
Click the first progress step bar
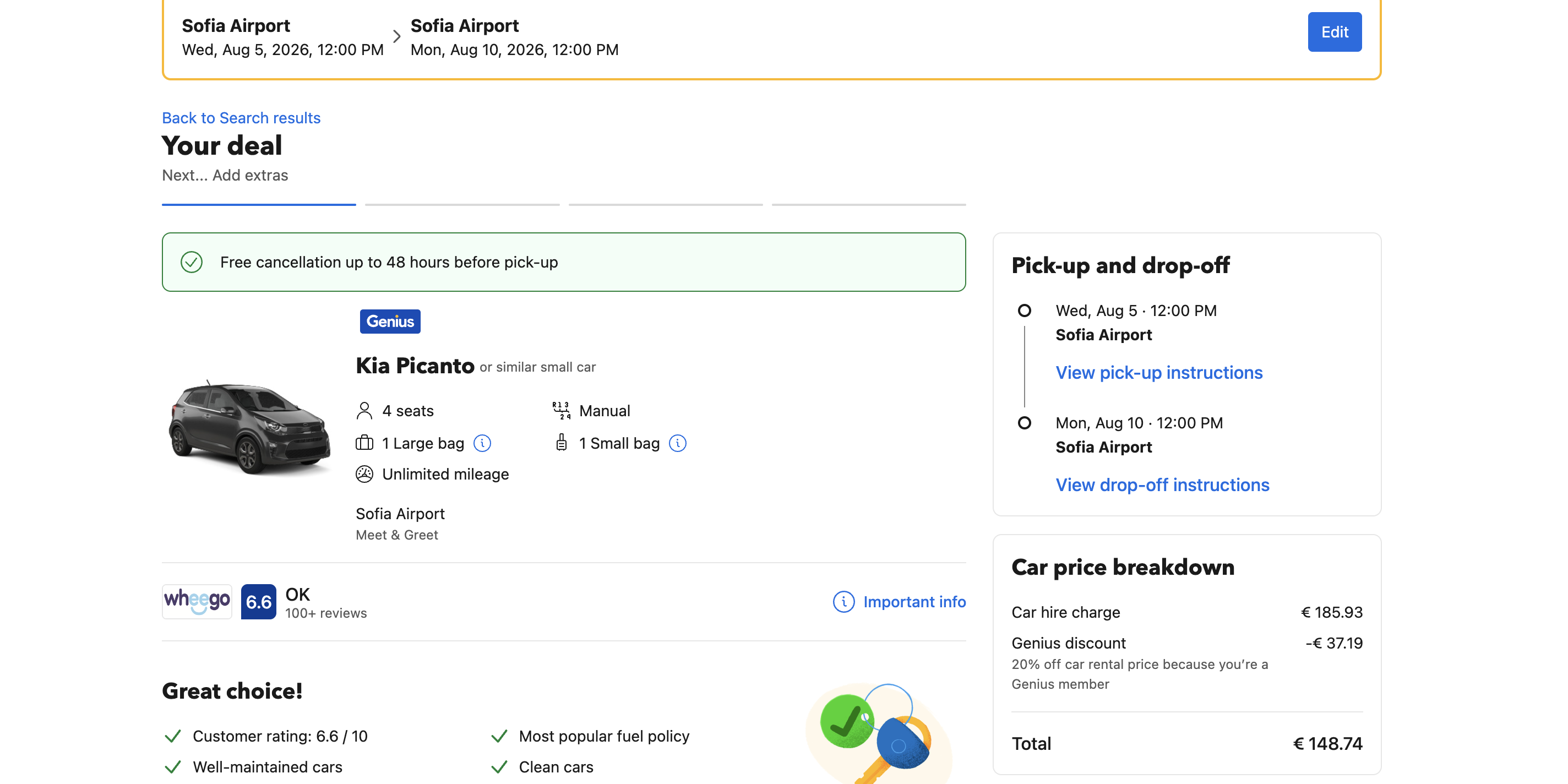click(x=259, y=204)
